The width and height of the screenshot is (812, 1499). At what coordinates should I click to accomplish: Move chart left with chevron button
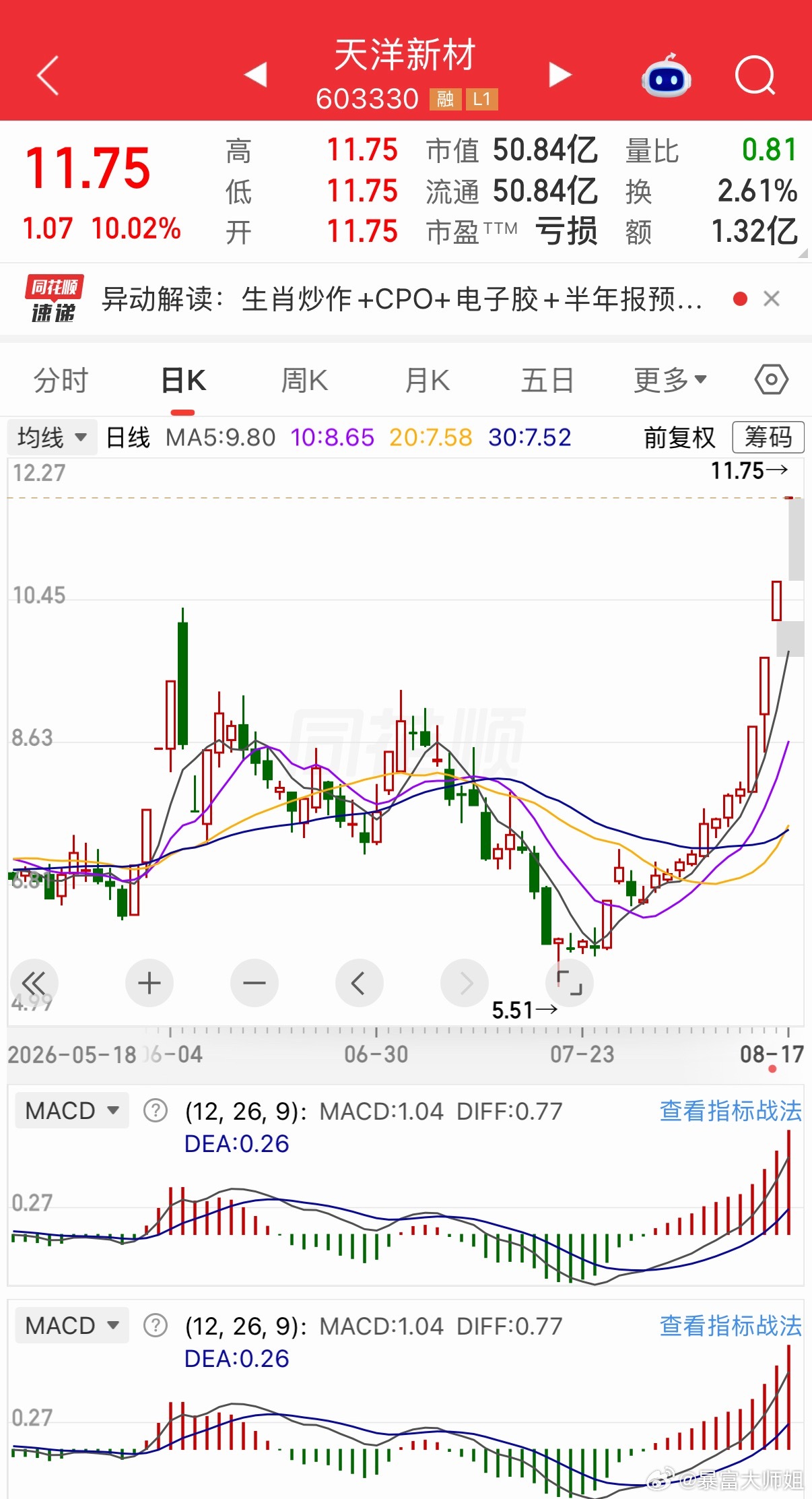tap(360, 983)
